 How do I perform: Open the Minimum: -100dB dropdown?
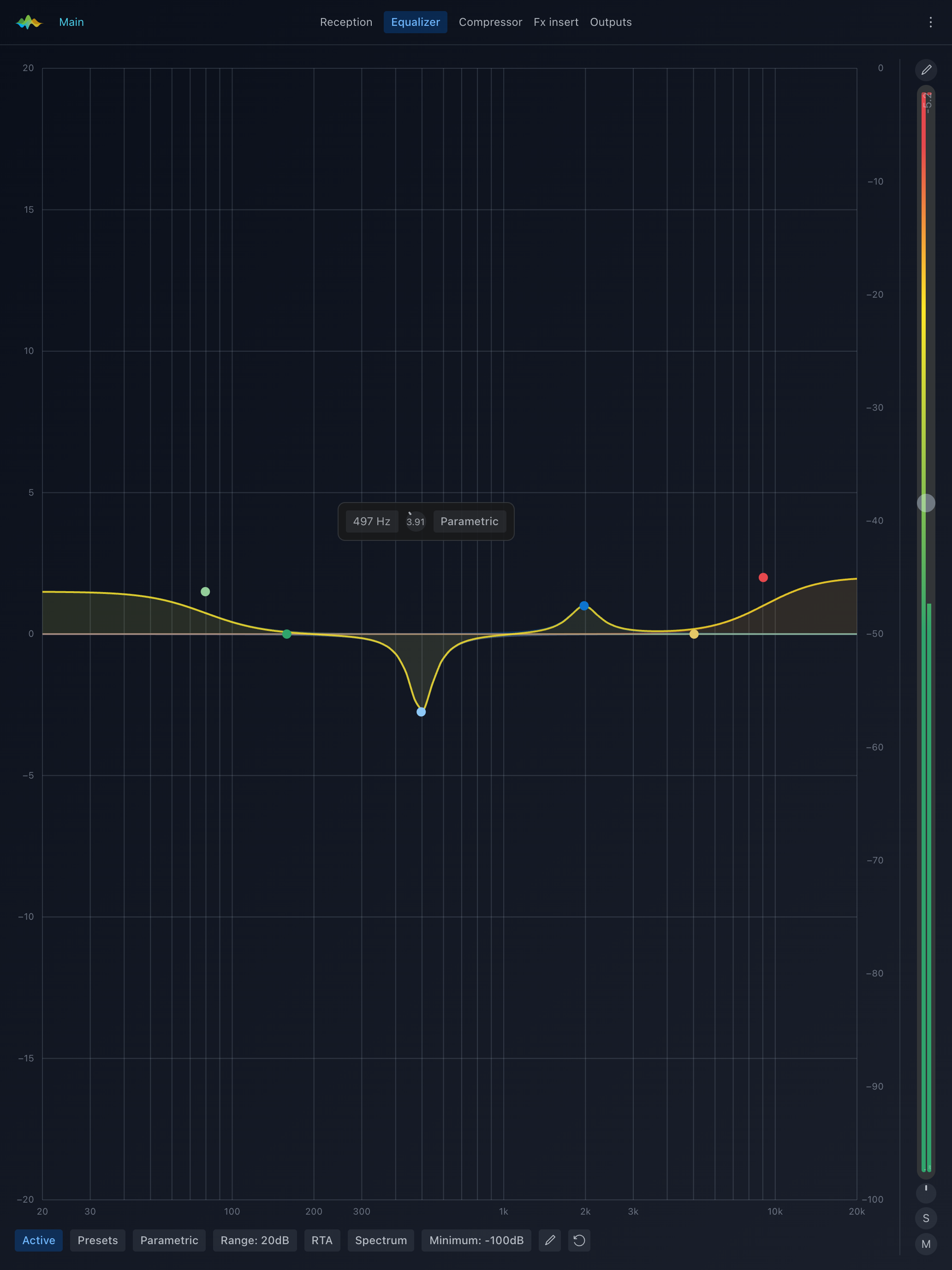pos(476,1240)
